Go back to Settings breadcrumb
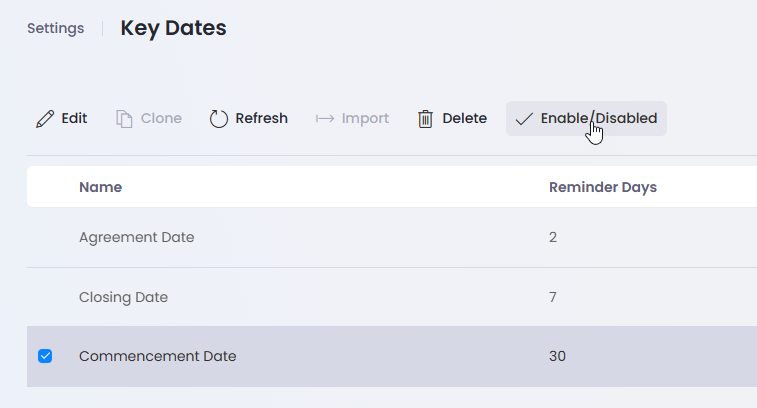This screenshot has width=757, height=408. (56, 28)
